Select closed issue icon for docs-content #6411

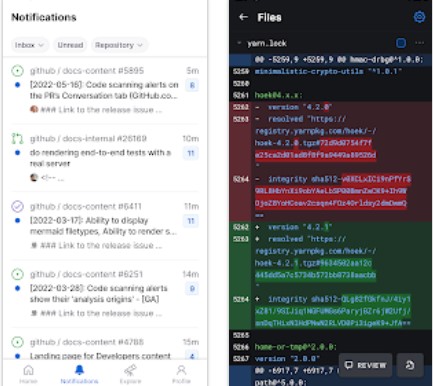pos(17,206)
